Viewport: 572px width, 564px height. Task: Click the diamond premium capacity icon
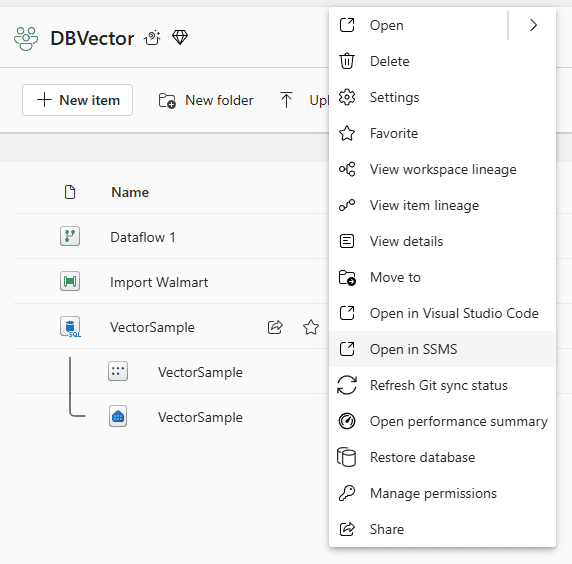tap(180, 37)
